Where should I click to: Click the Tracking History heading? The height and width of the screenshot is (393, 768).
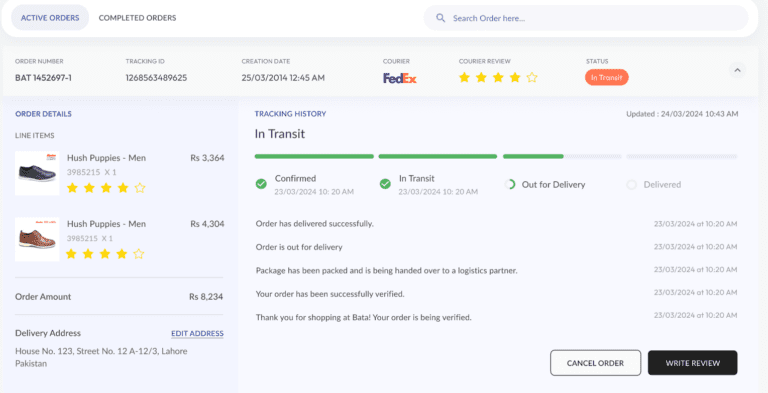pyautogui.click(x=290, y=114)
